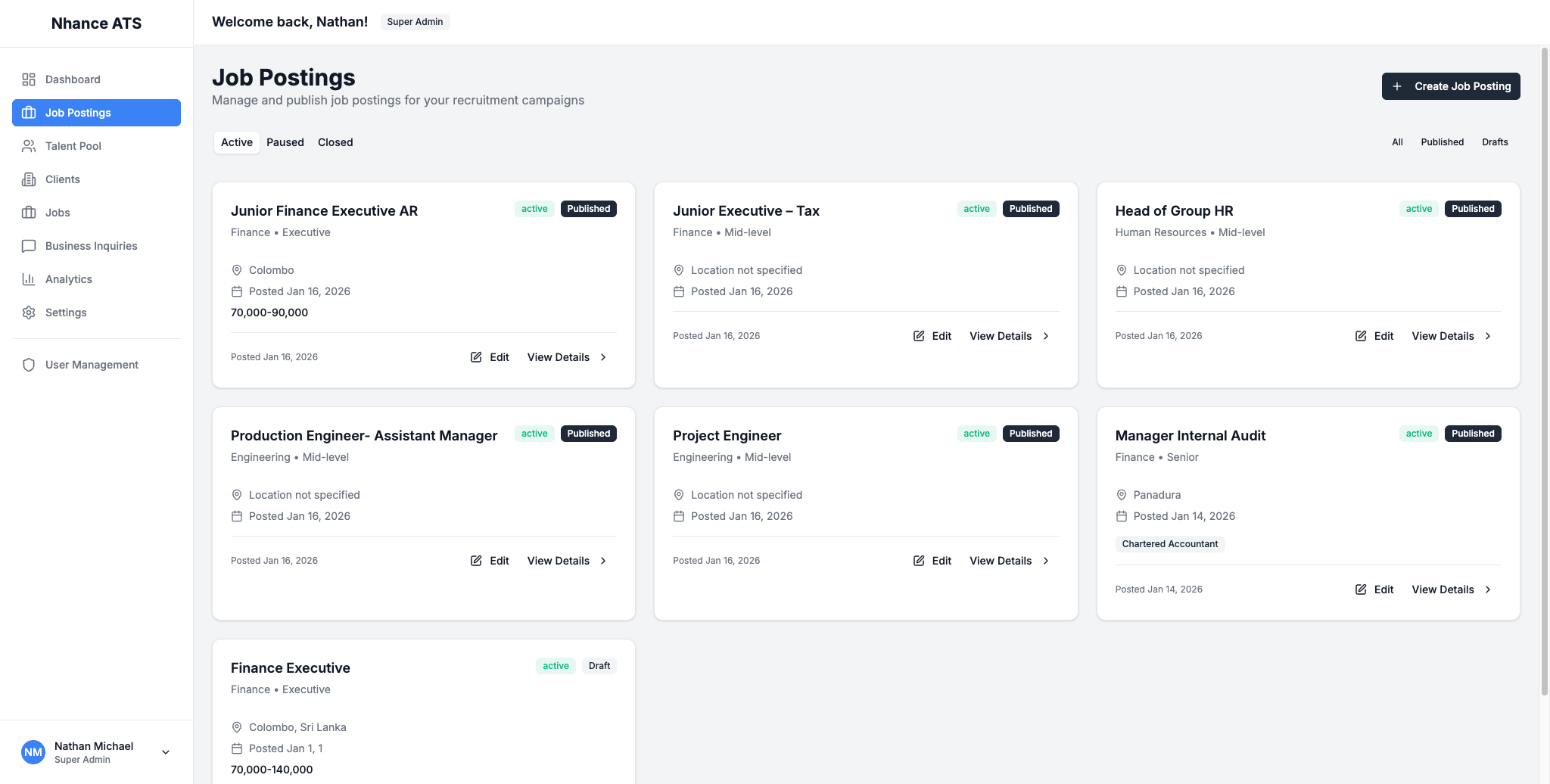Edit the Junior Finance Executive AR posting

pyautogui.click(x=490, y=357)
